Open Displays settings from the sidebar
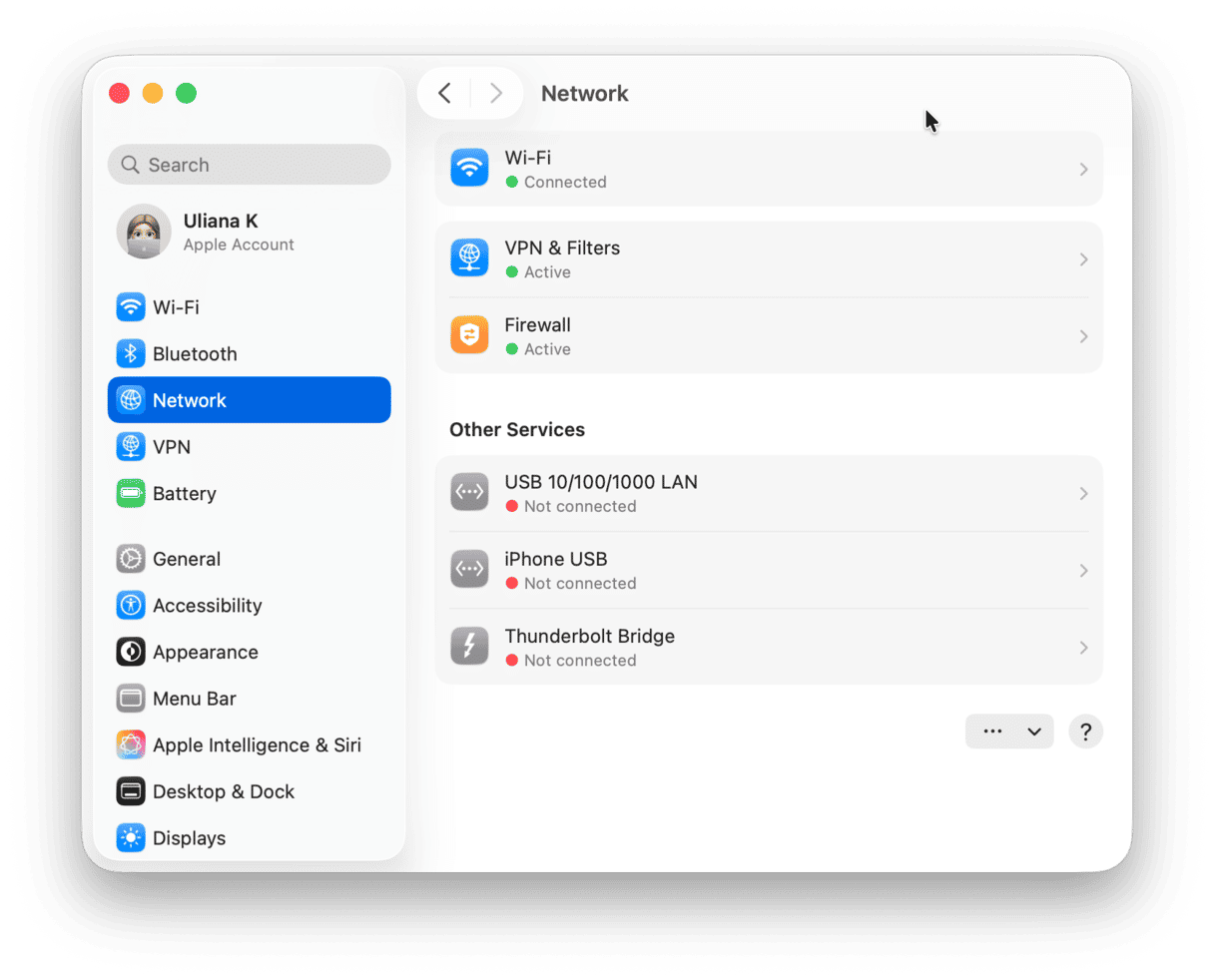The width and height of the screenshot is (1214, 980). pos(131,837)
